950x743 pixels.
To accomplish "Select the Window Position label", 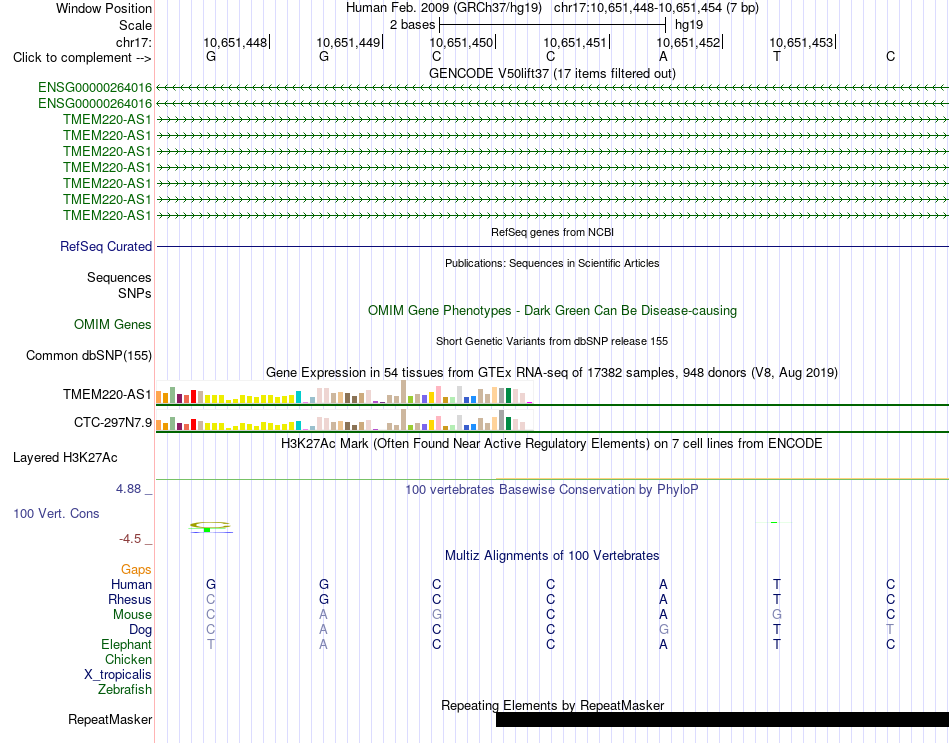I will [104, 8].
